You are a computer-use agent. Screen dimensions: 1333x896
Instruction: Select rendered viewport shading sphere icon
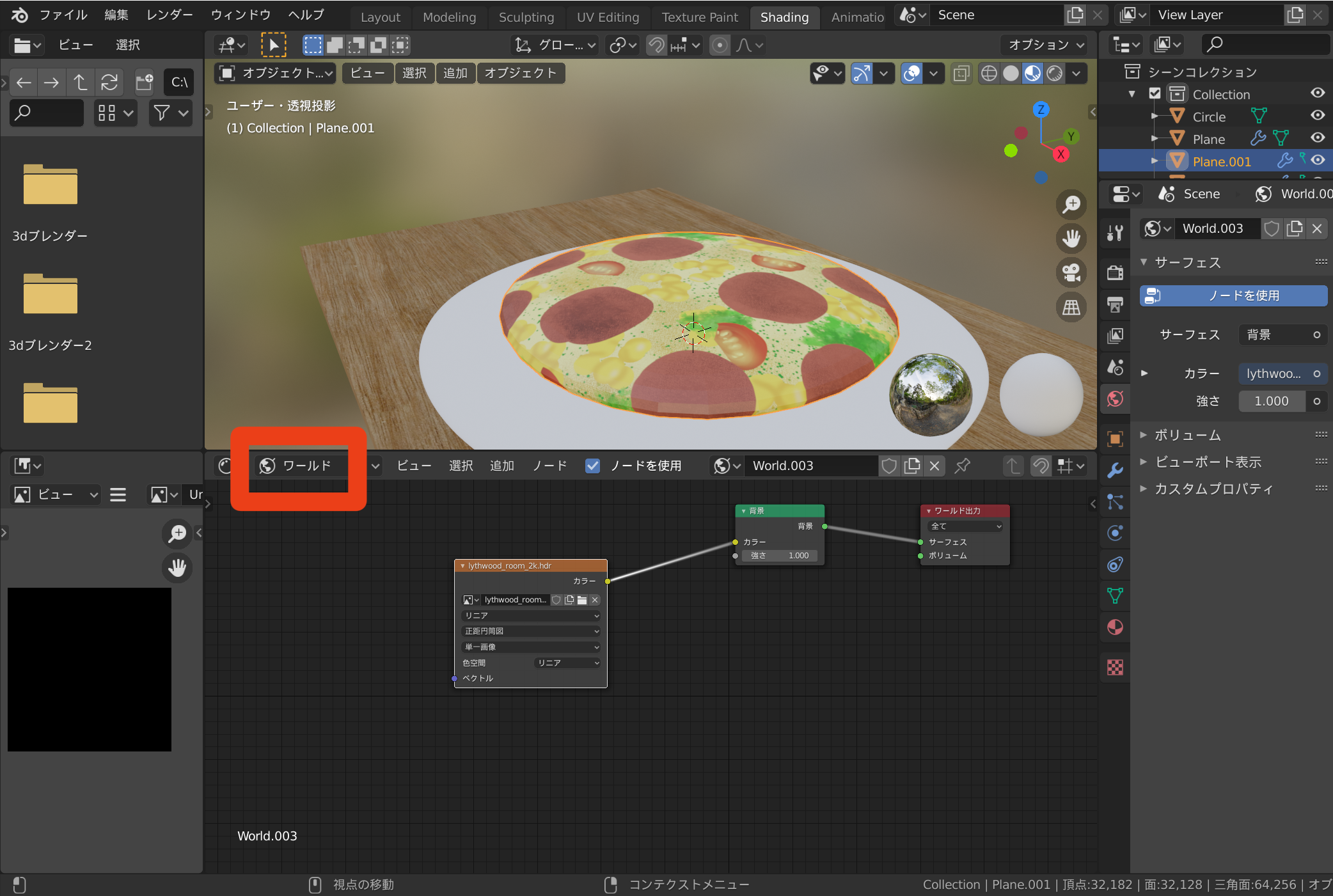[x=1054, y=74]
